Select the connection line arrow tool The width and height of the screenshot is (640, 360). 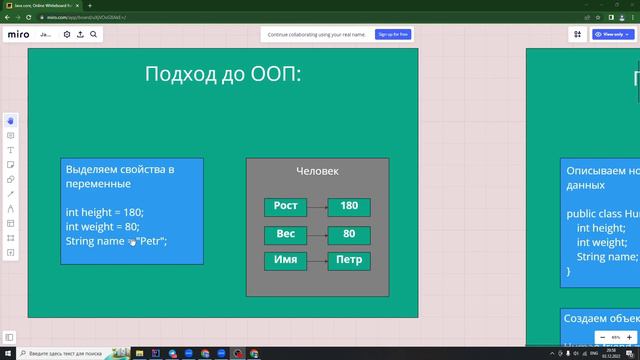[x=11, y=194]
